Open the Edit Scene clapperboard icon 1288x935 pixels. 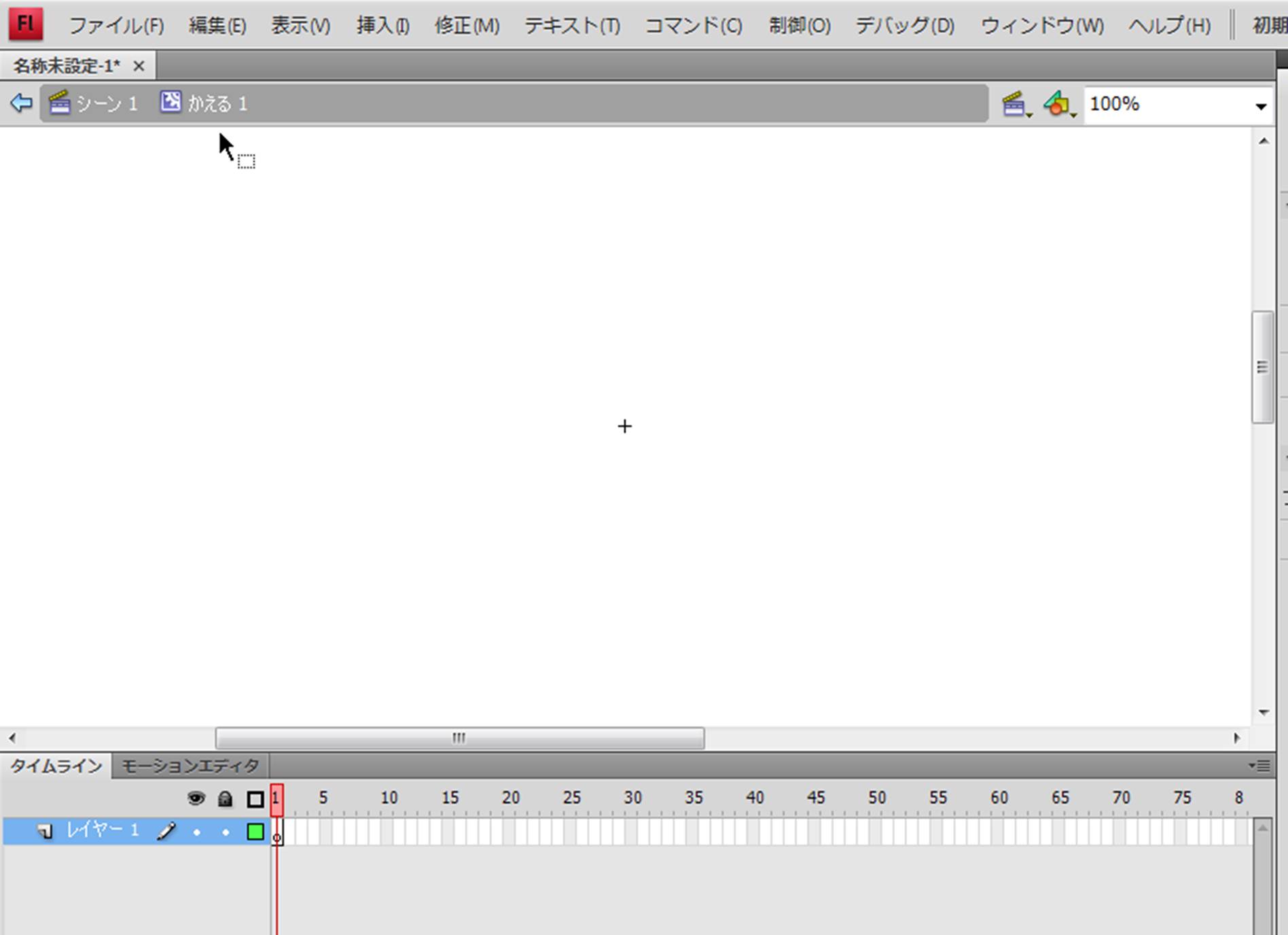1015,105
